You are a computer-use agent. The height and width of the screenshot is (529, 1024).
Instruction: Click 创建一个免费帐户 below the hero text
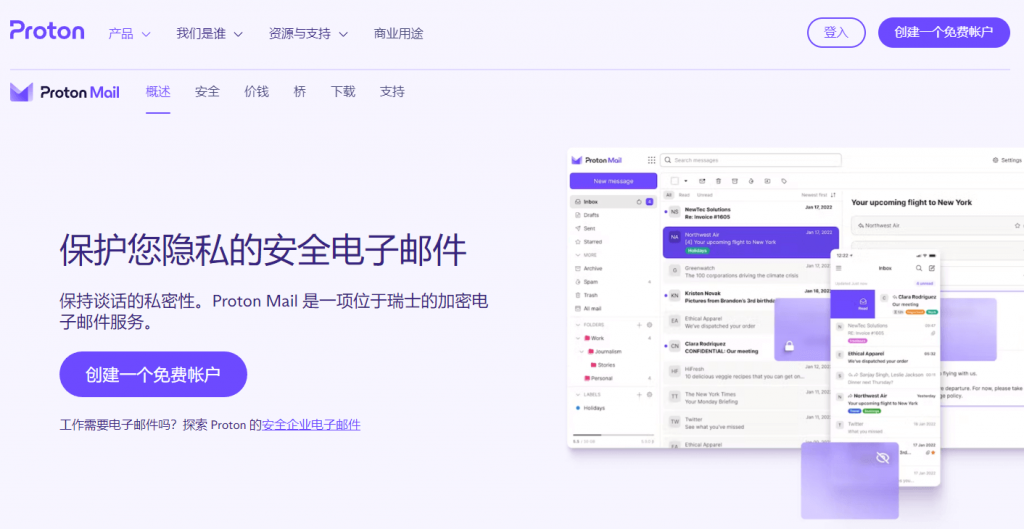tap(153, 374)
